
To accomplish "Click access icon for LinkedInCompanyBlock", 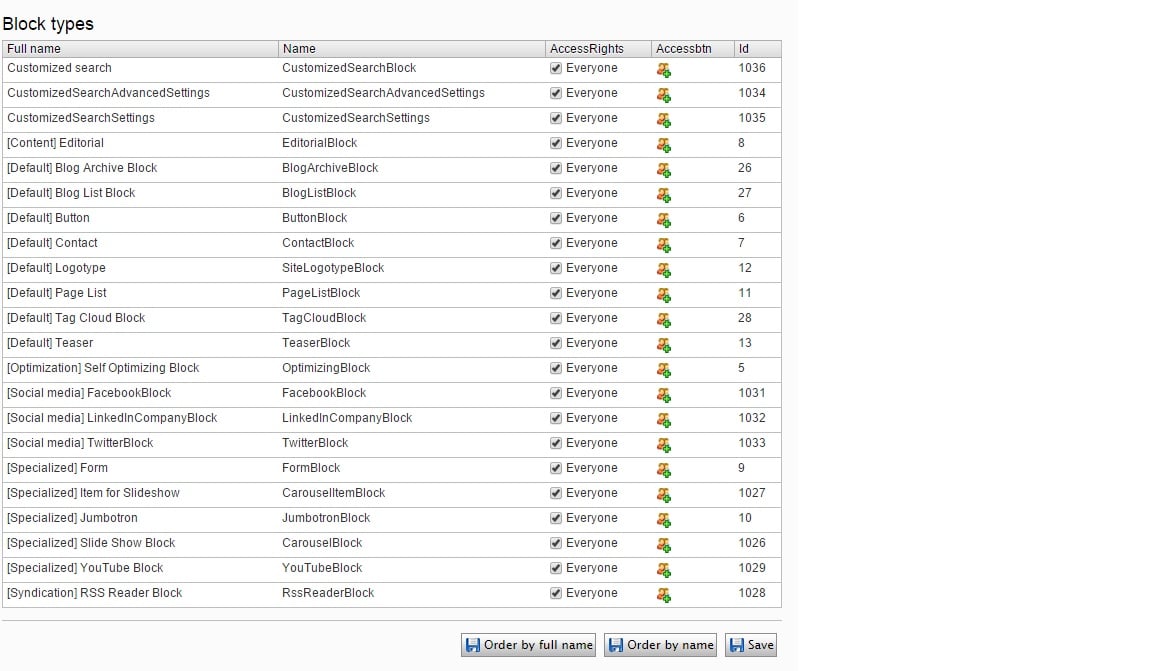I will pyautogui.click(x=663, y=420).
